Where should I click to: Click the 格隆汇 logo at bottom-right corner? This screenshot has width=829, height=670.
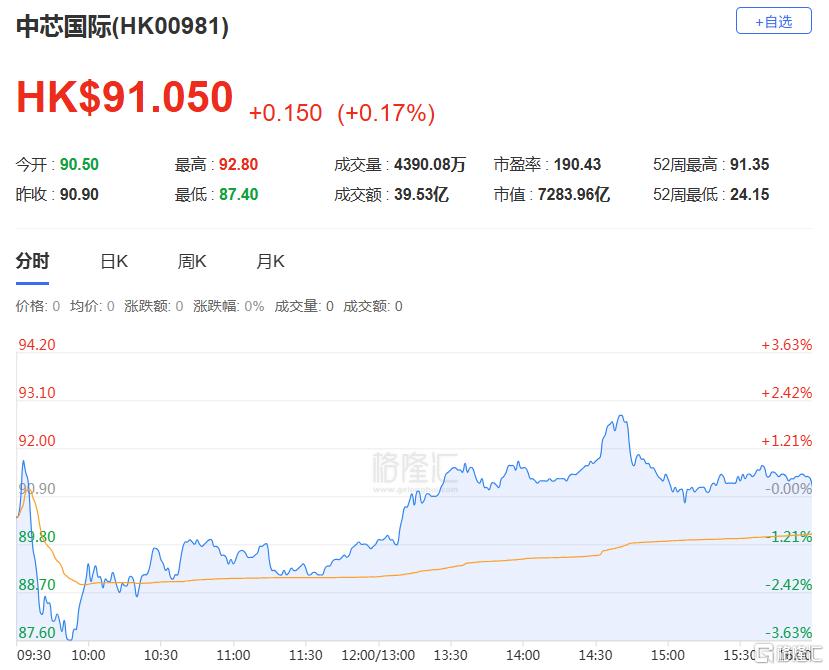[x=788, y=653]
